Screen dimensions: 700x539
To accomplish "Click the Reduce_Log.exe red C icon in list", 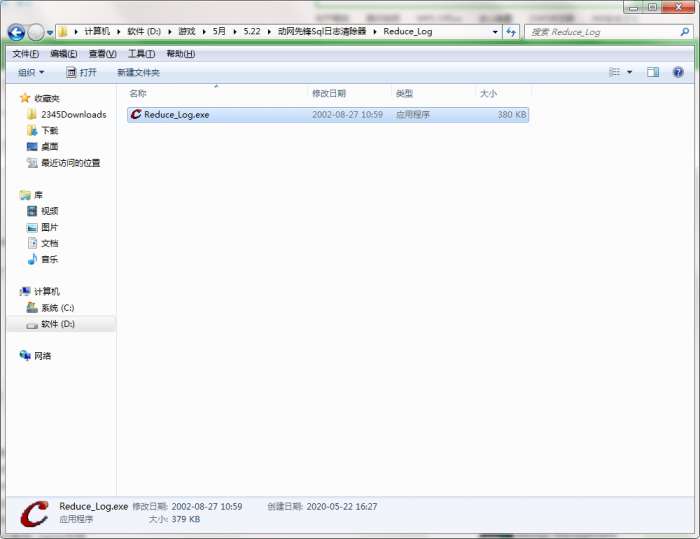I will [136, 115].
